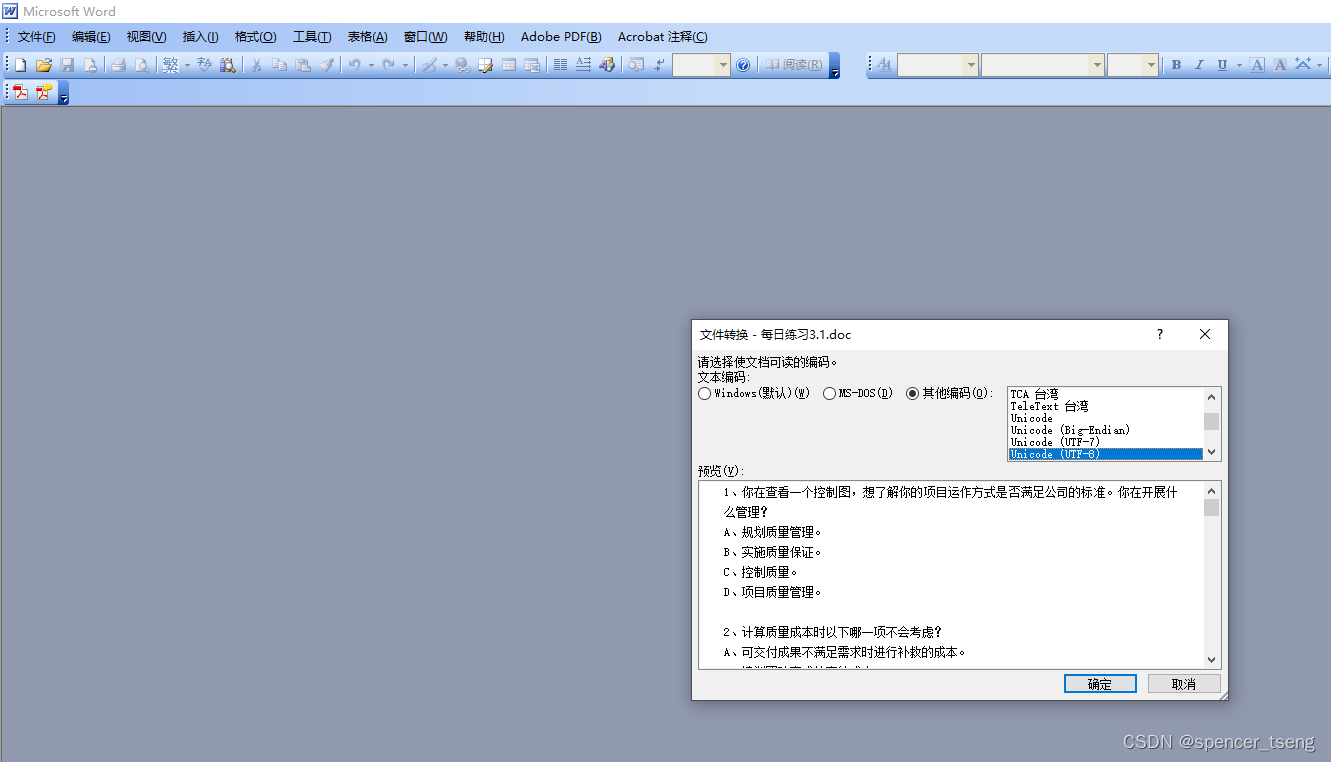This screenshot has width=1331, height=762.
Task: Select the 其他编码 radio button
Action: pos(912,393)
